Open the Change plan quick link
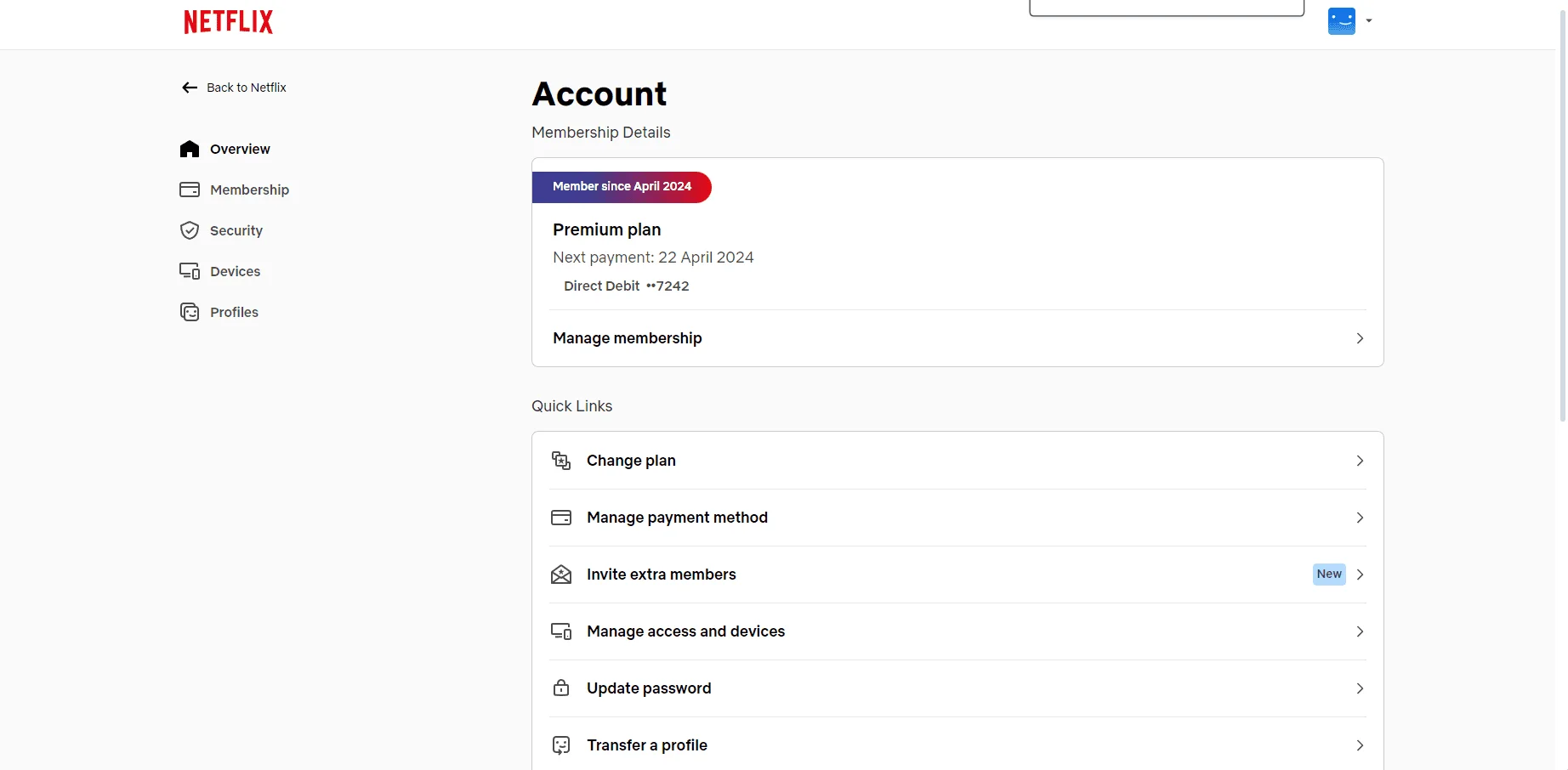This screenshot has width=1568, height=770. pyautogui.click(x=957, y=461)
